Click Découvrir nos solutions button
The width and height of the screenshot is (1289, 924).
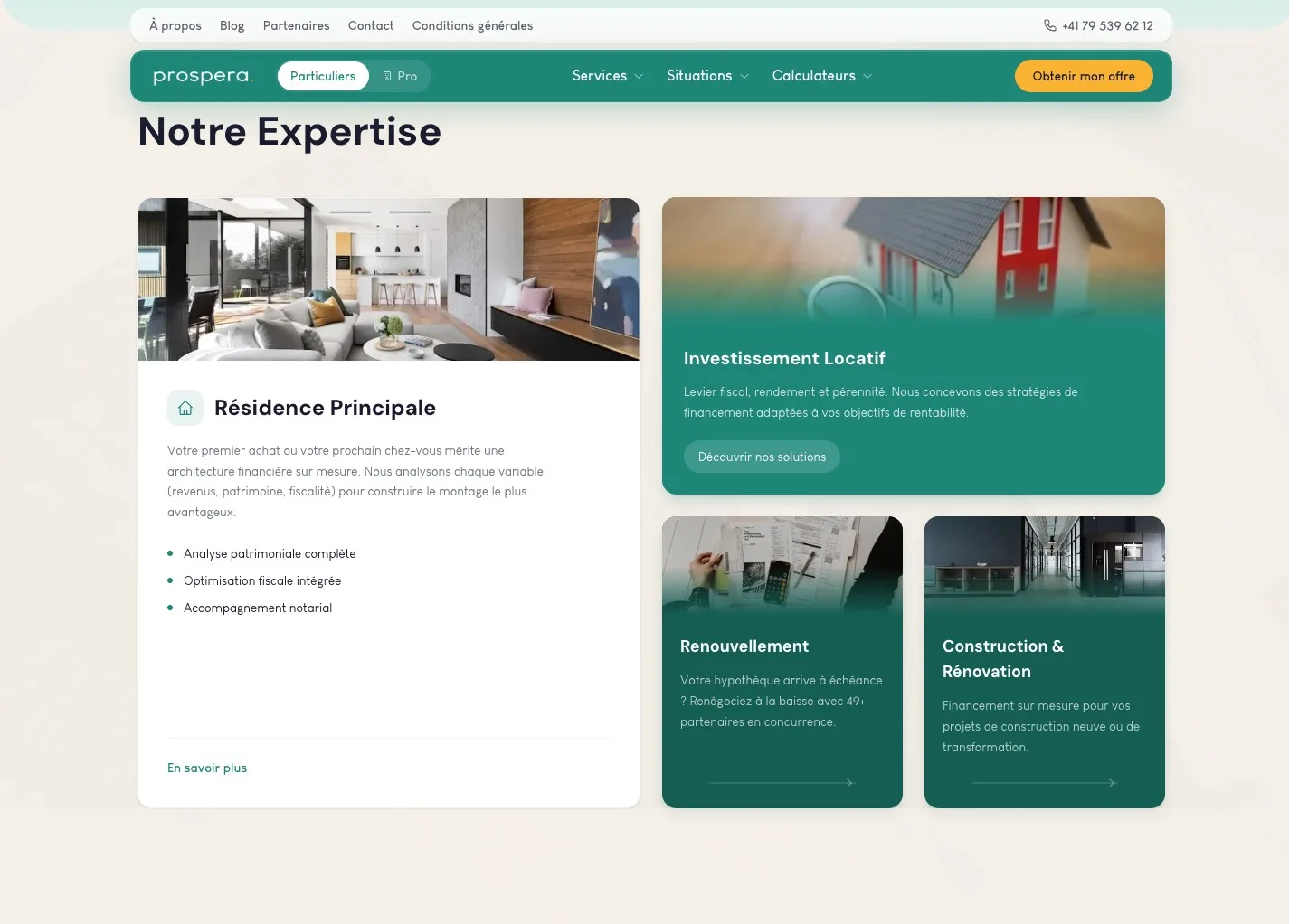click(762, 457)
